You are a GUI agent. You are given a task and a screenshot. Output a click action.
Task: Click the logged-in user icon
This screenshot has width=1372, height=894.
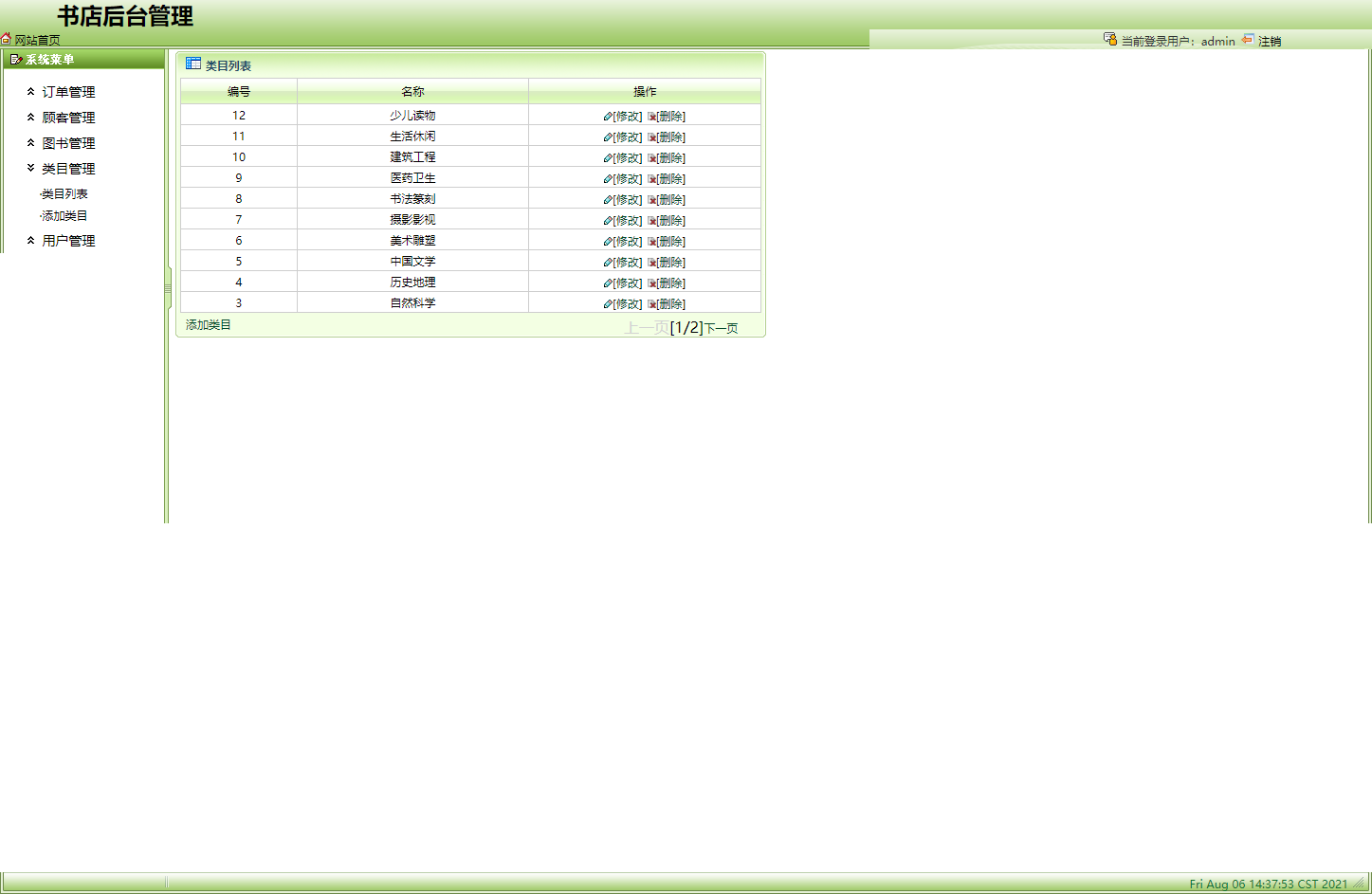[x=1110, y=39]
